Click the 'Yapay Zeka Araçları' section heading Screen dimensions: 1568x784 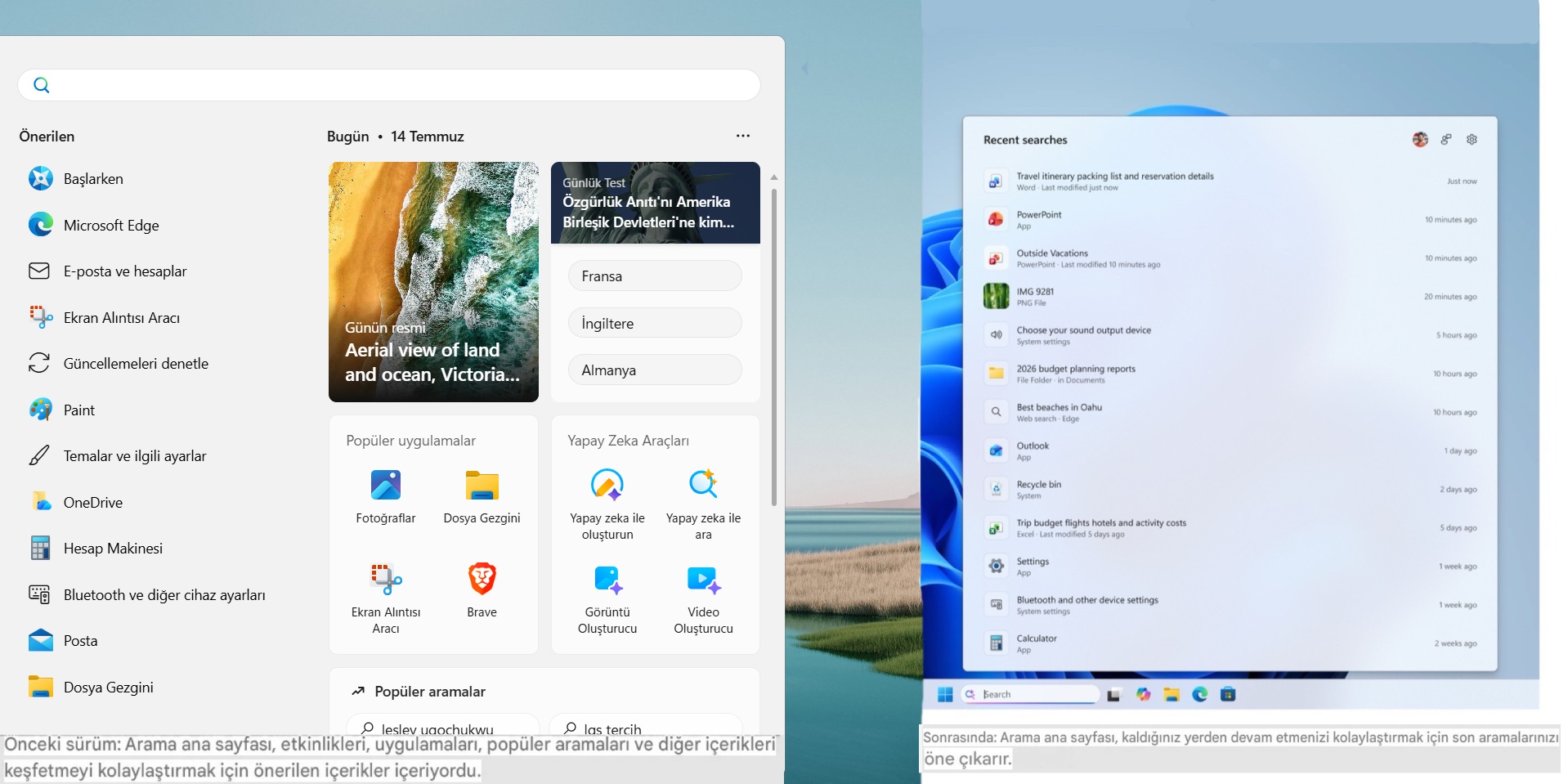(x=628, y=440)
